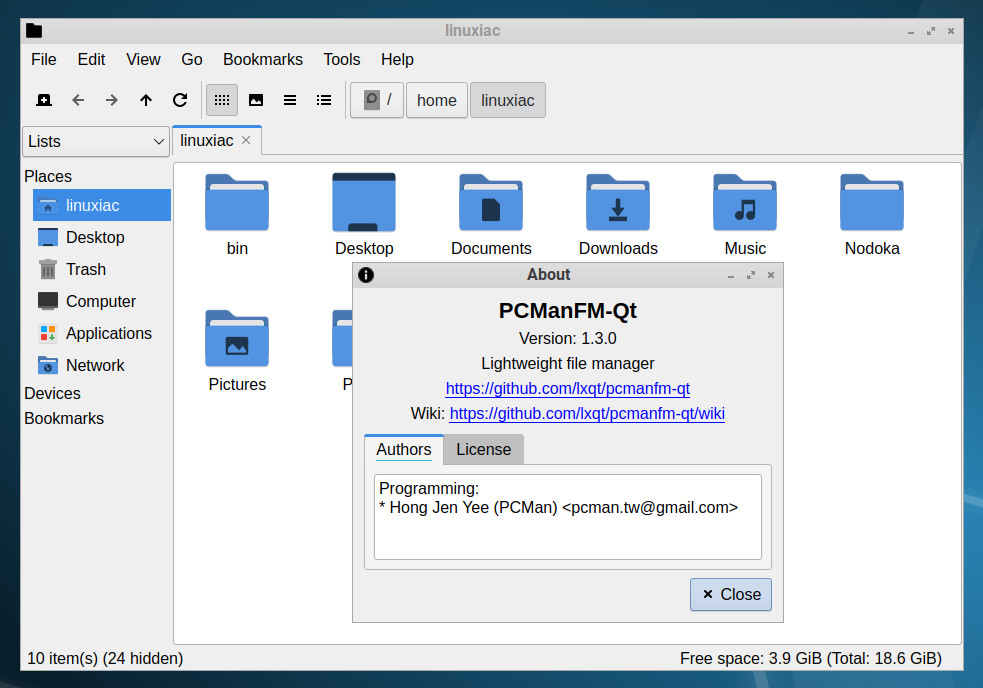Open the pcmanfm-qt wiki link
983x688 pixels.
click(x=587, y=414)
